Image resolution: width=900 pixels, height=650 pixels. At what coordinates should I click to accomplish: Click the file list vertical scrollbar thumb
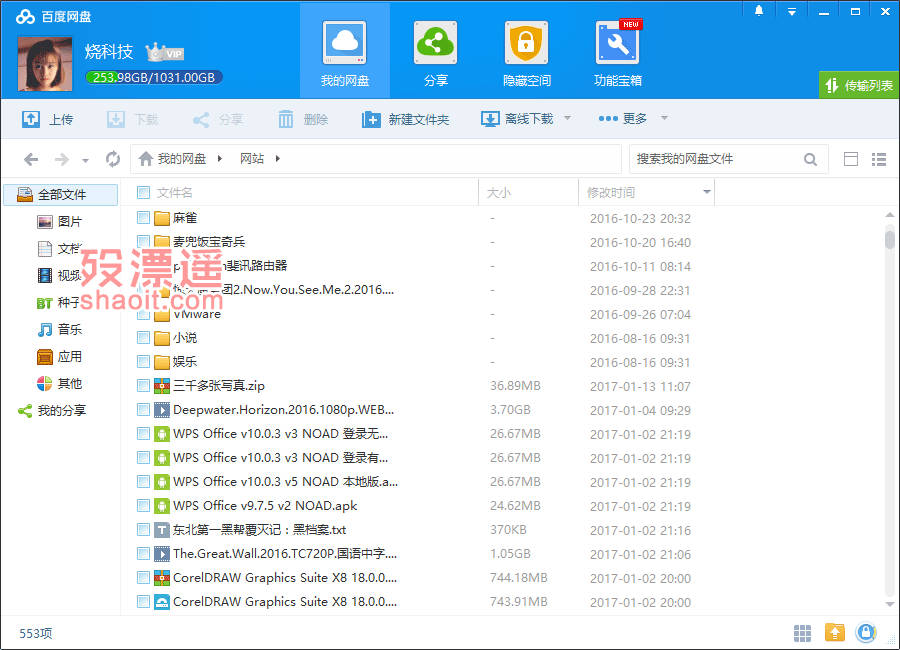tap(890, 238)
